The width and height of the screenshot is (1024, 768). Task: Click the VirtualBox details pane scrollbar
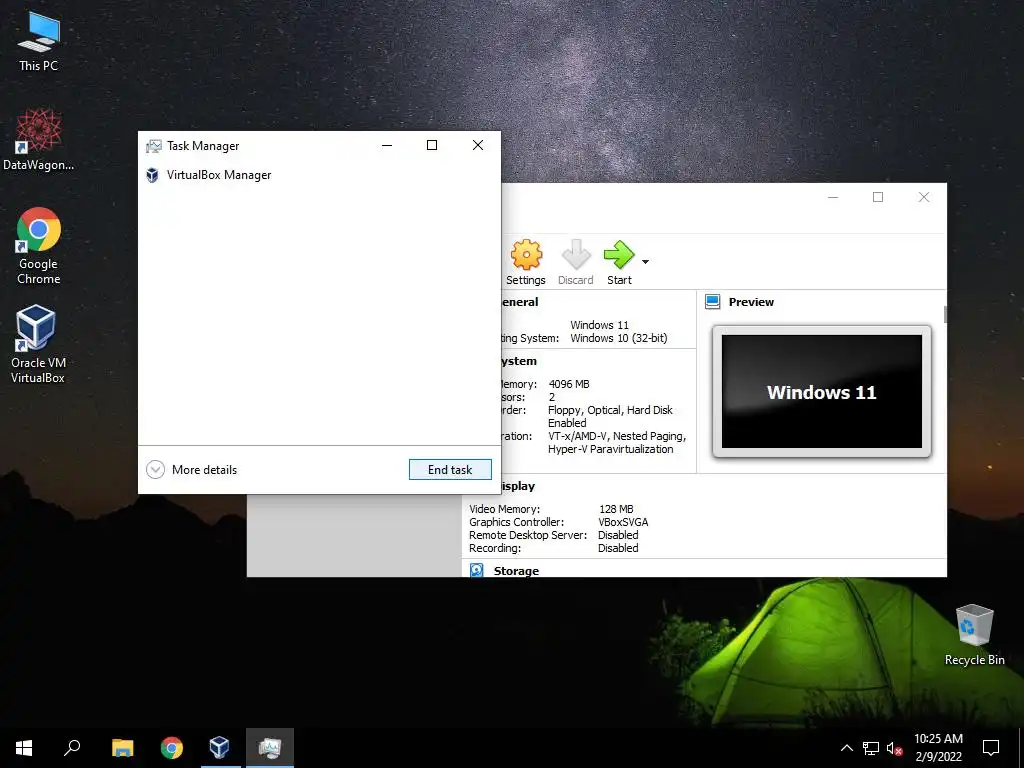(x=944, y=313)
